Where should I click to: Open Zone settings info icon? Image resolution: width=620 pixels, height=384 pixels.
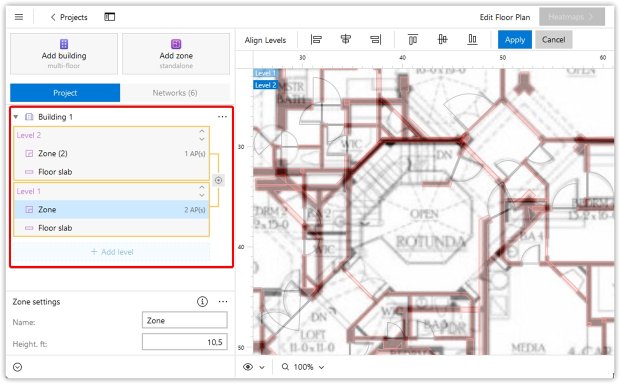point(202,302)
